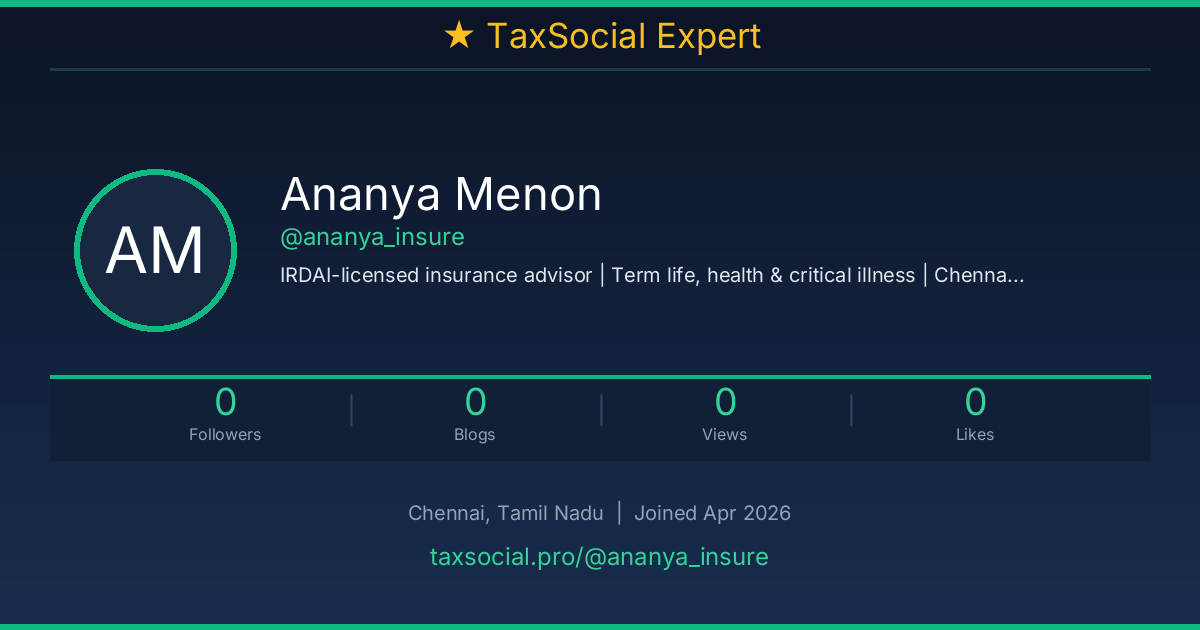This screenshot has width=1200, height=630.
Task: Click the AM avatar circle
Action: click(155, 250)
